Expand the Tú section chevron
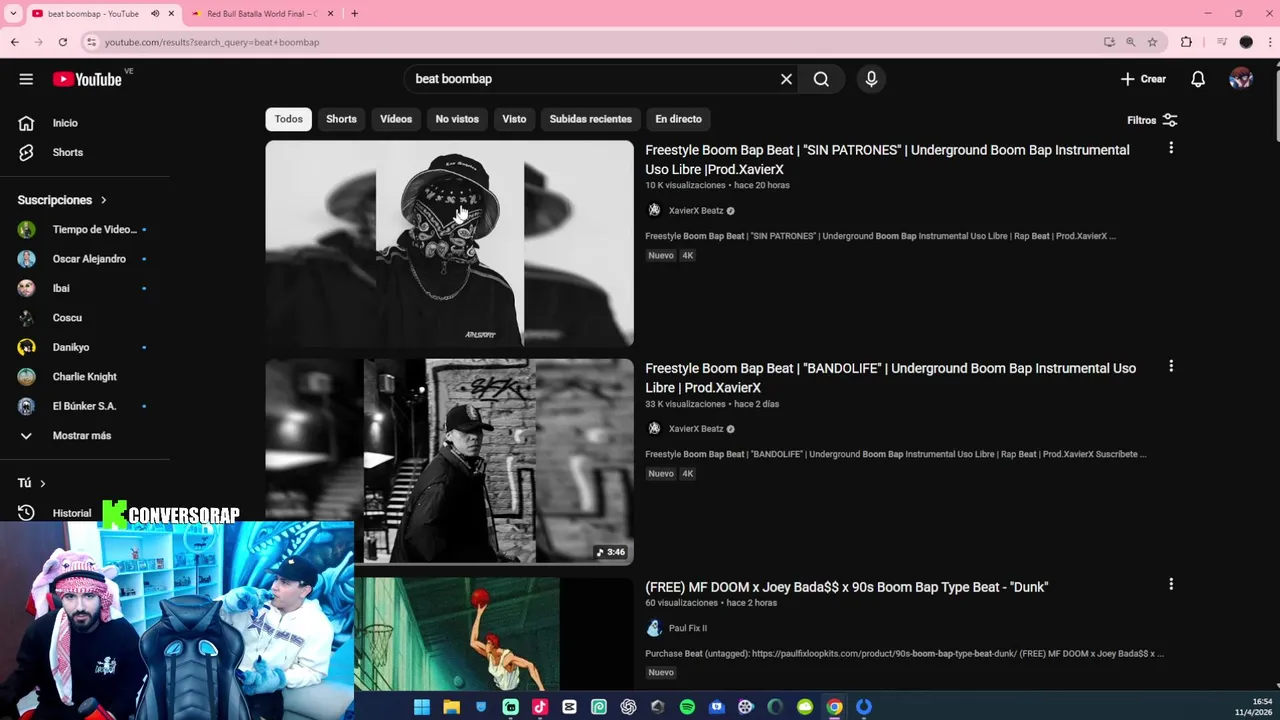Image resolution: width=1280 pixels, height=720 pixels. [x=42, y=483]
